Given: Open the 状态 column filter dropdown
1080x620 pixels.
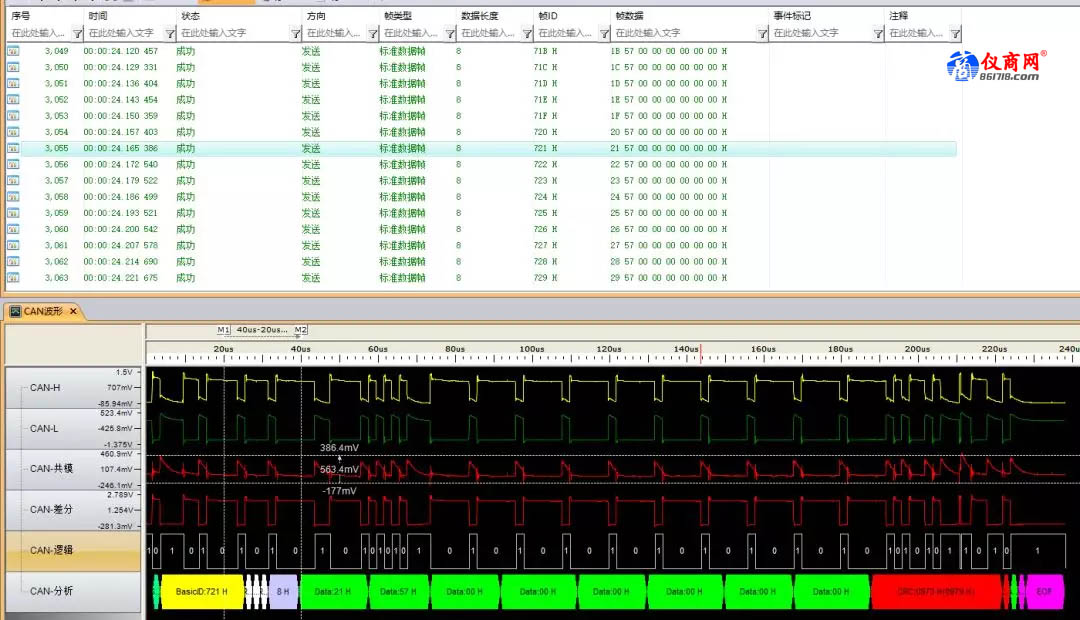Looking at the screenshot, I should 295,34.
